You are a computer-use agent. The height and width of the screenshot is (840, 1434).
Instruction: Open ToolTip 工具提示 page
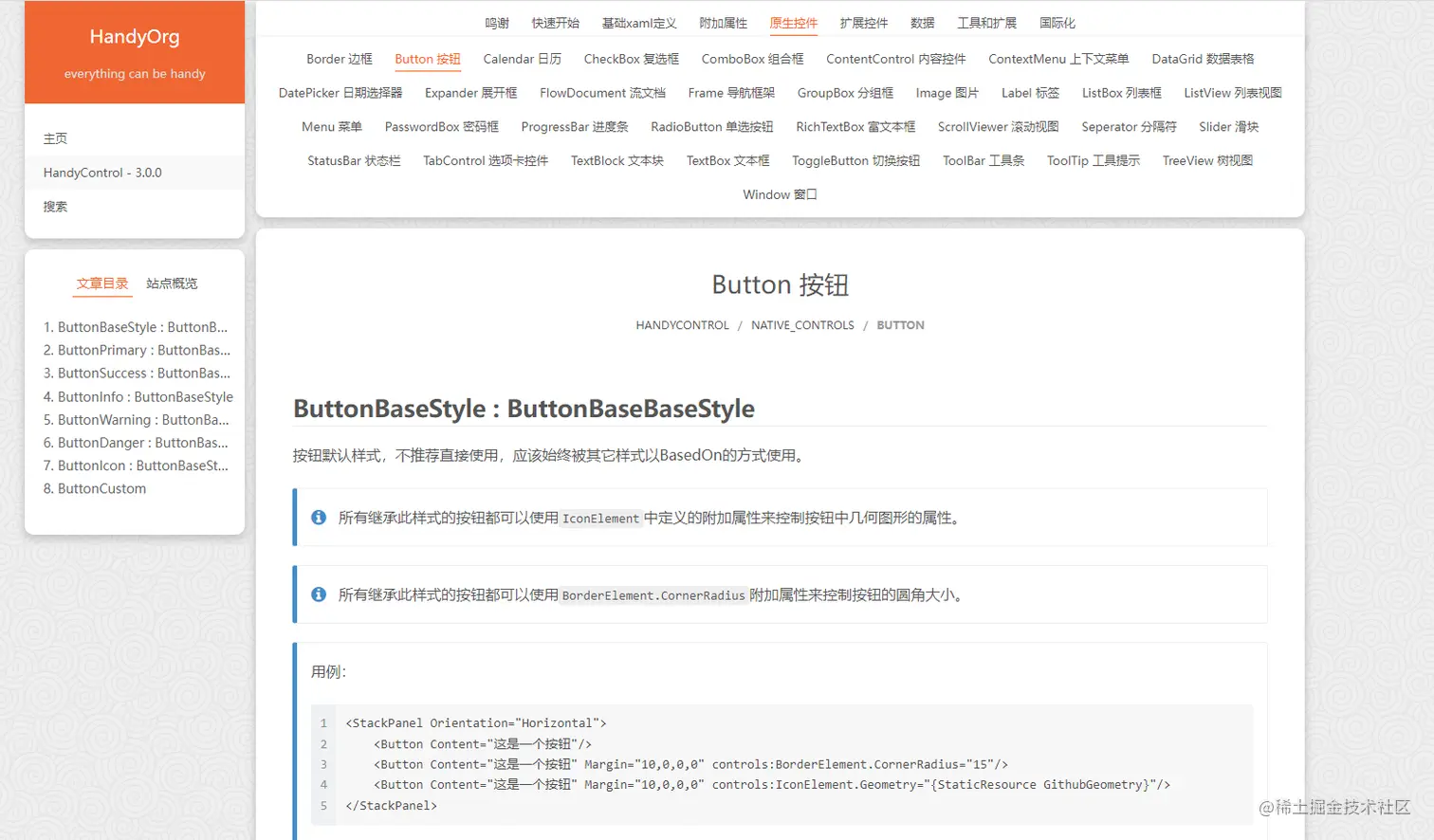1094,161
